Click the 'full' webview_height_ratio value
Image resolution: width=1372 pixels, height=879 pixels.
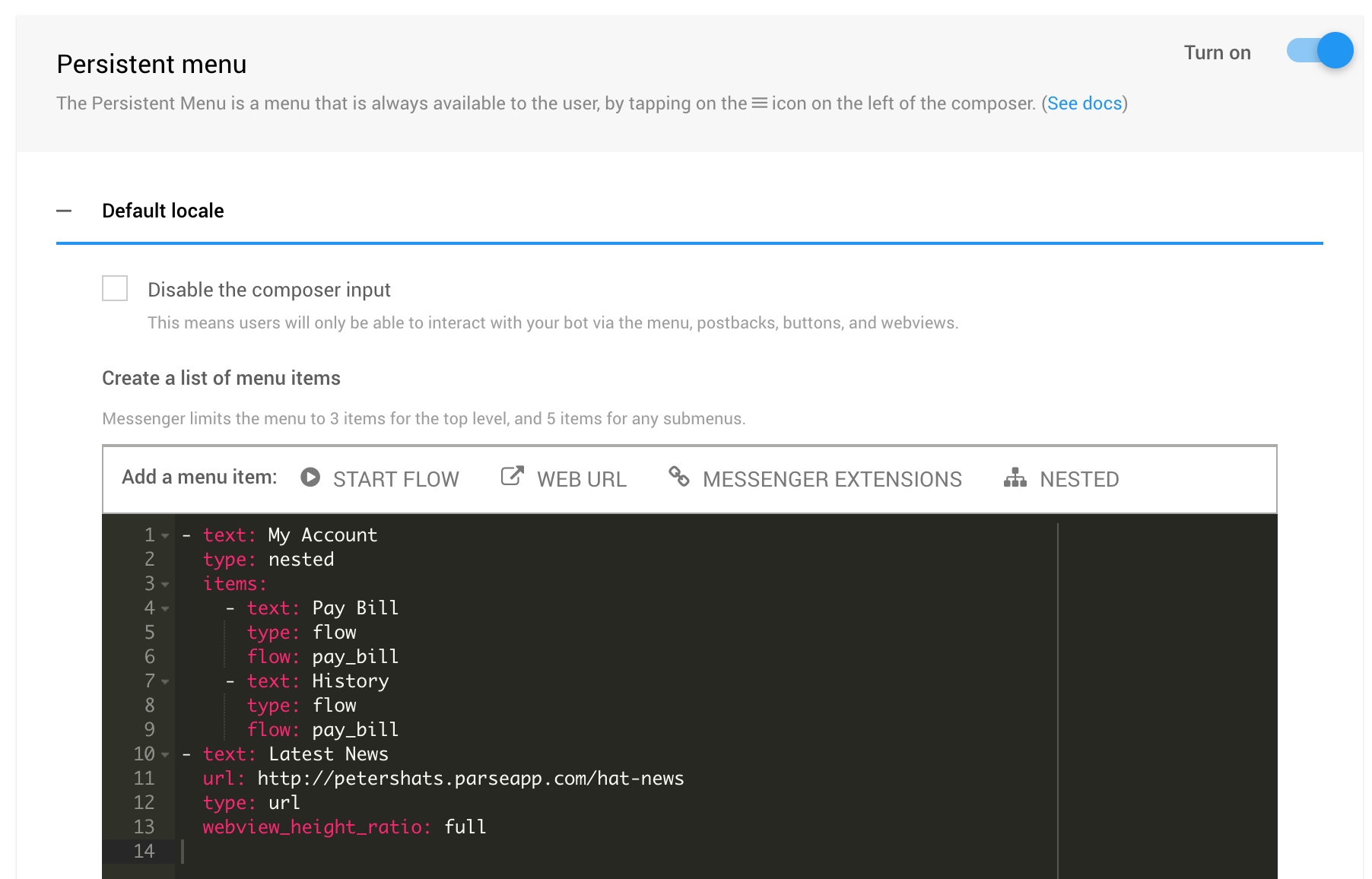pos(465,827)
